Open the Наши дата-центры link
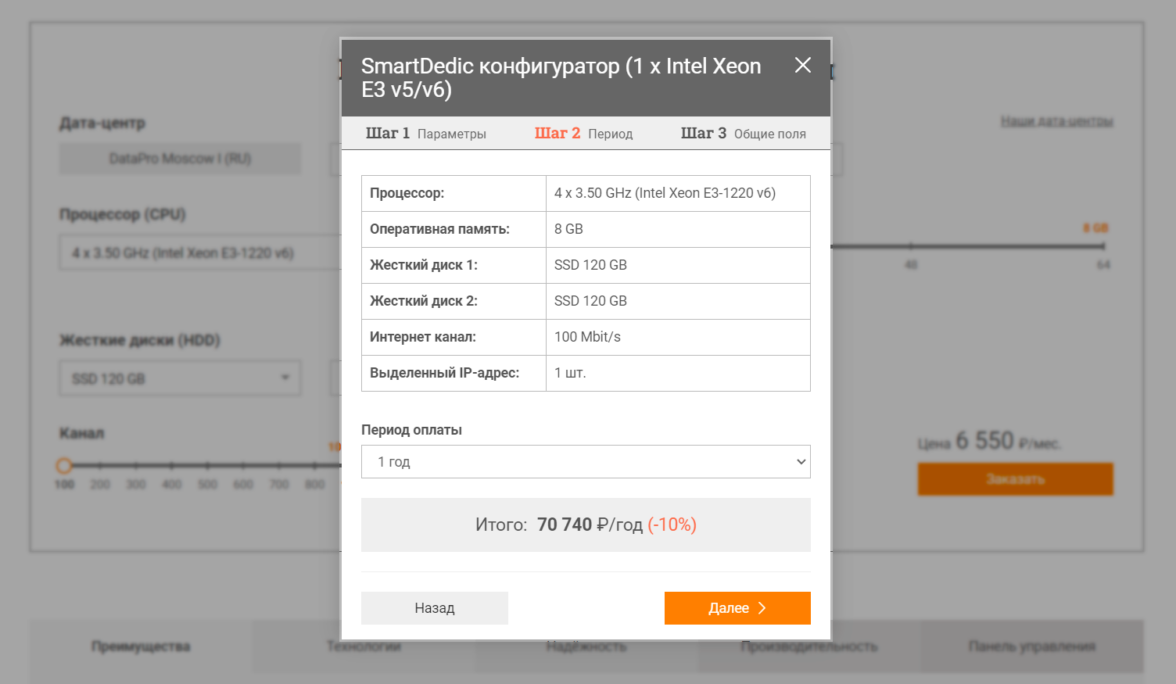1176x684 pixels. (x=1056, y=121)
